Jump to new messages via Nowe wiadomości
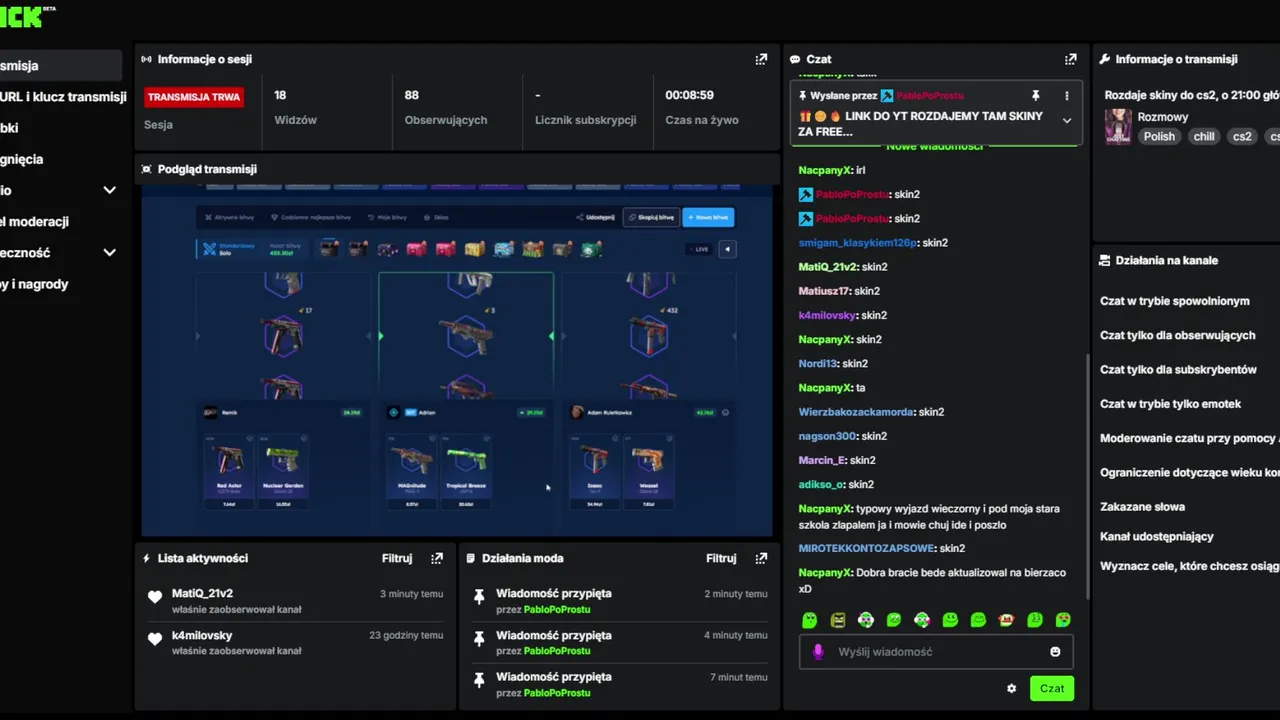This screenshot has width=1280, height=720. pyautogui.click(x=935, y=146)
